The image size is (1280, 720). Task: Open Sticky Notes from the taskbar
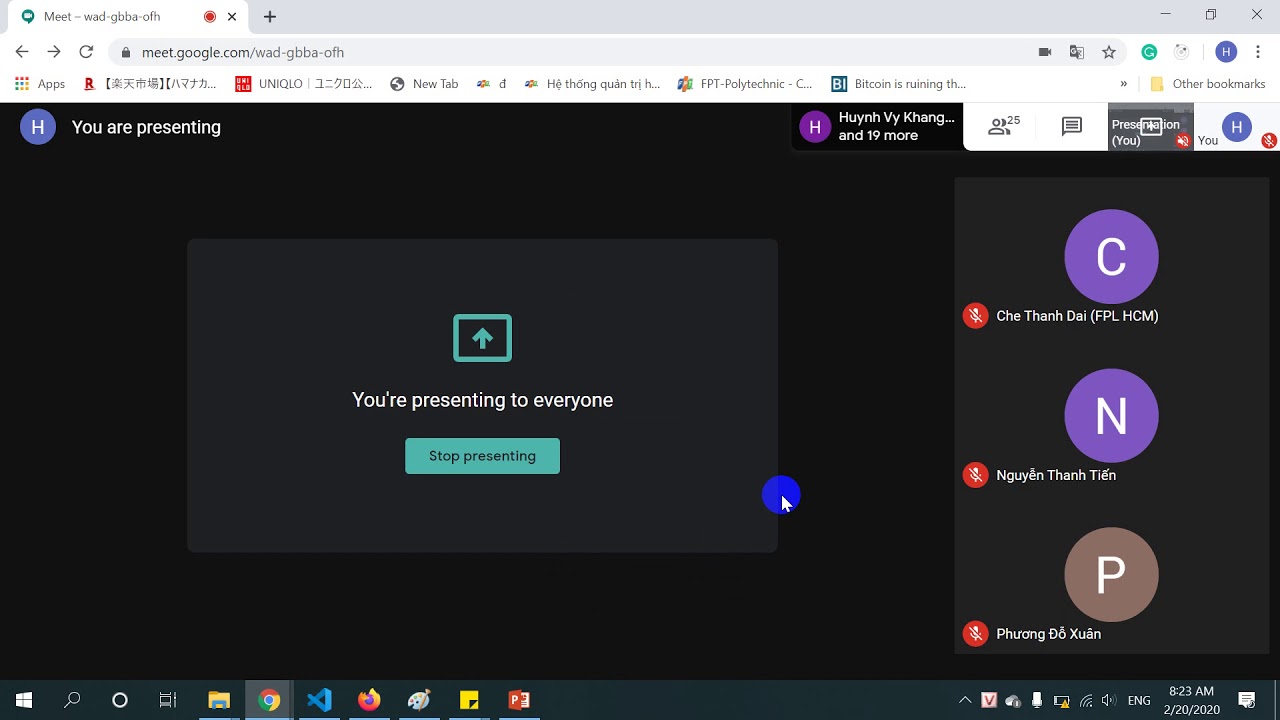coord(469,700)
